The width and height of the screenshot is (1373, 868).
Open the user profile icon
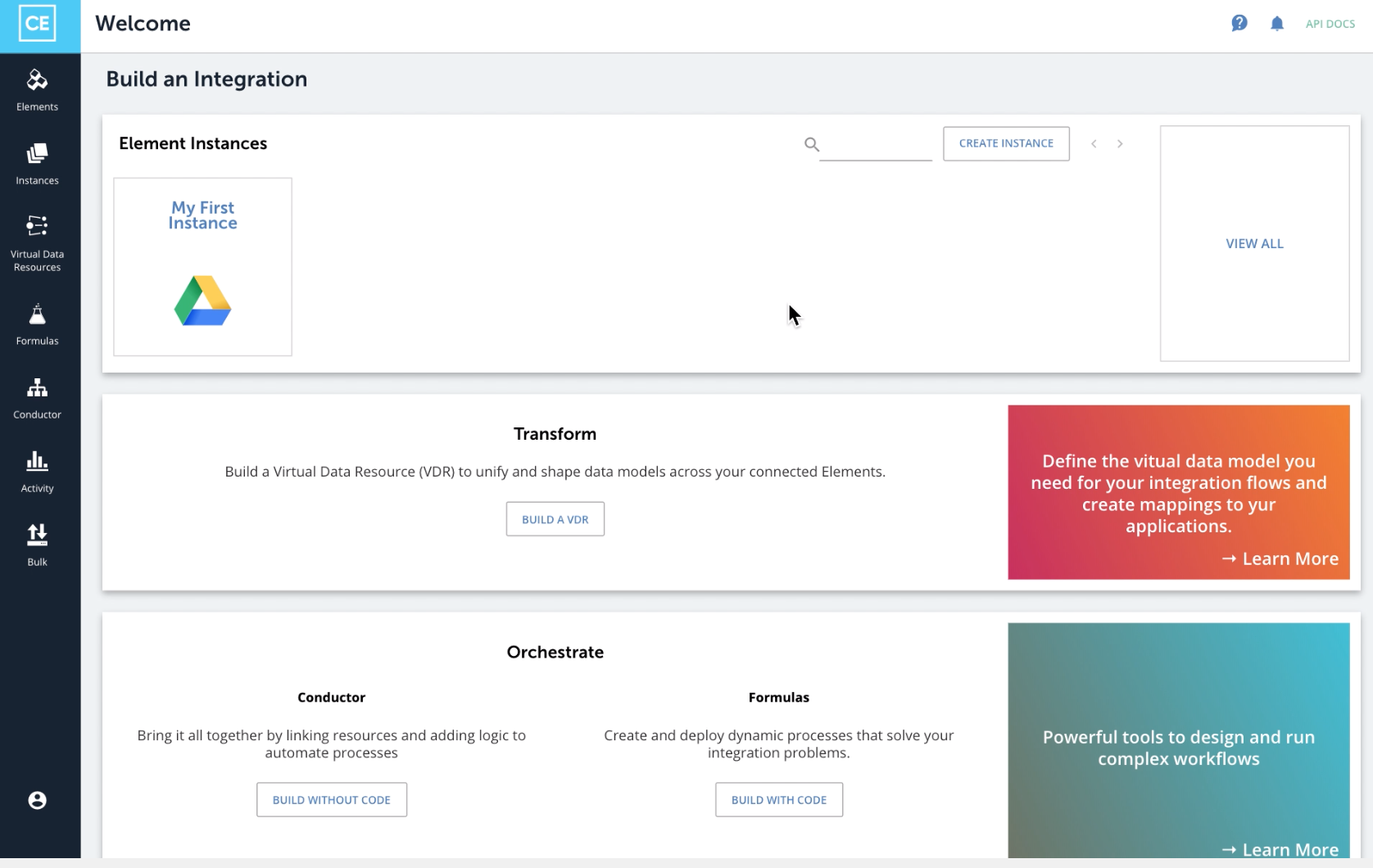point(37,800)
